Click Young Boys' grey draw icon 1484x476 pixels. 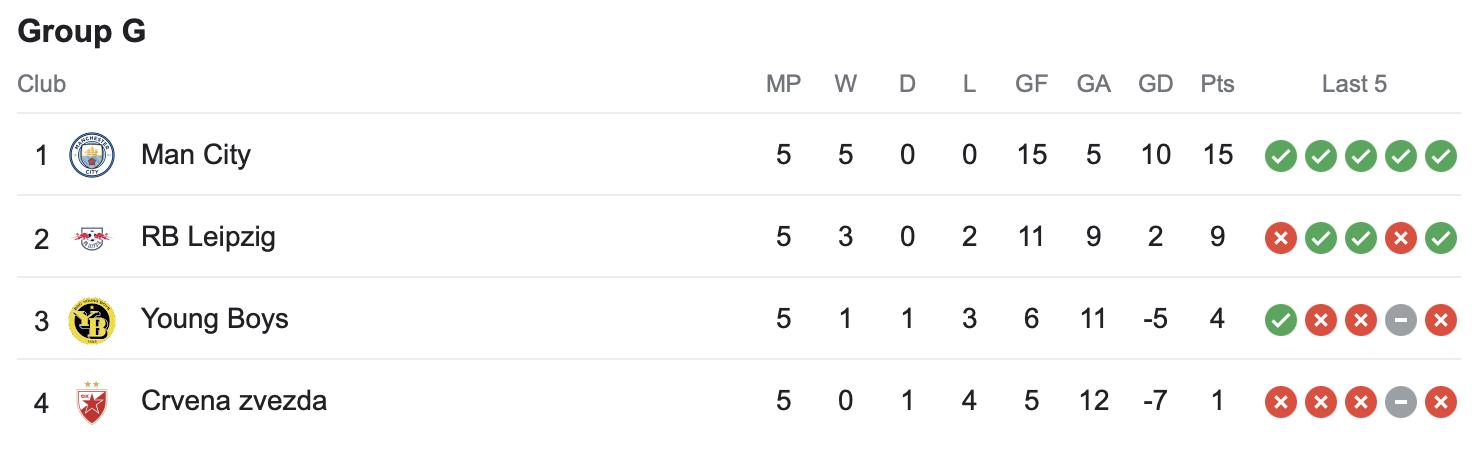(1401, 320)
